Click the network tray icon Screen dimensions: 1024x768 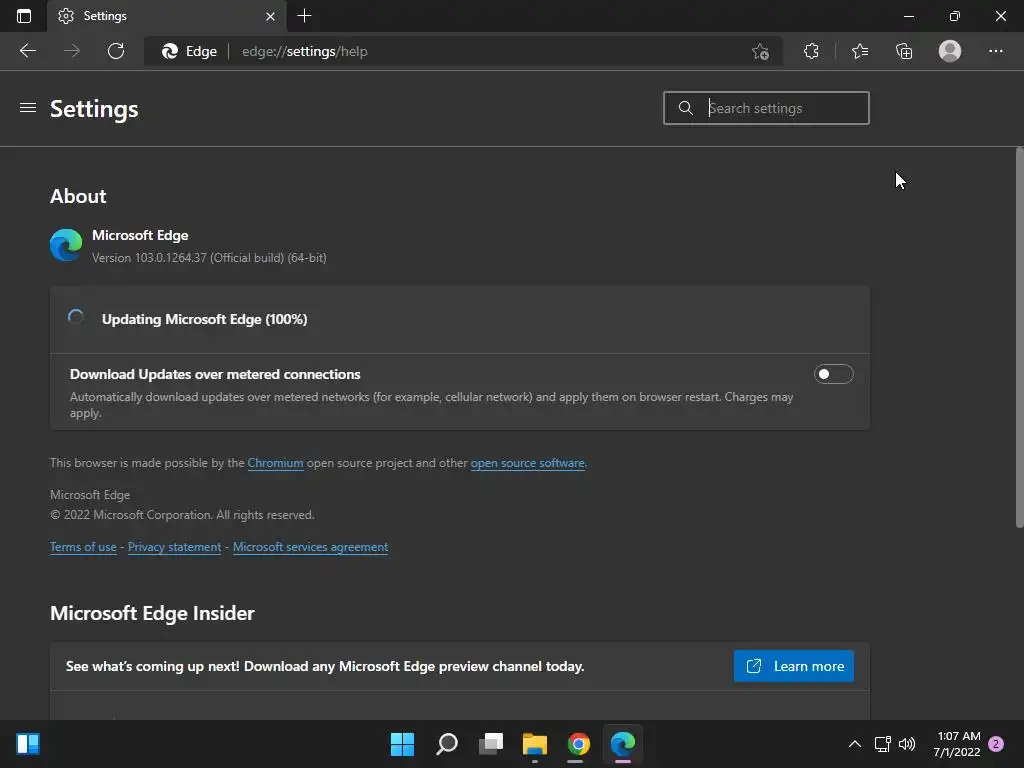[882, 744]
